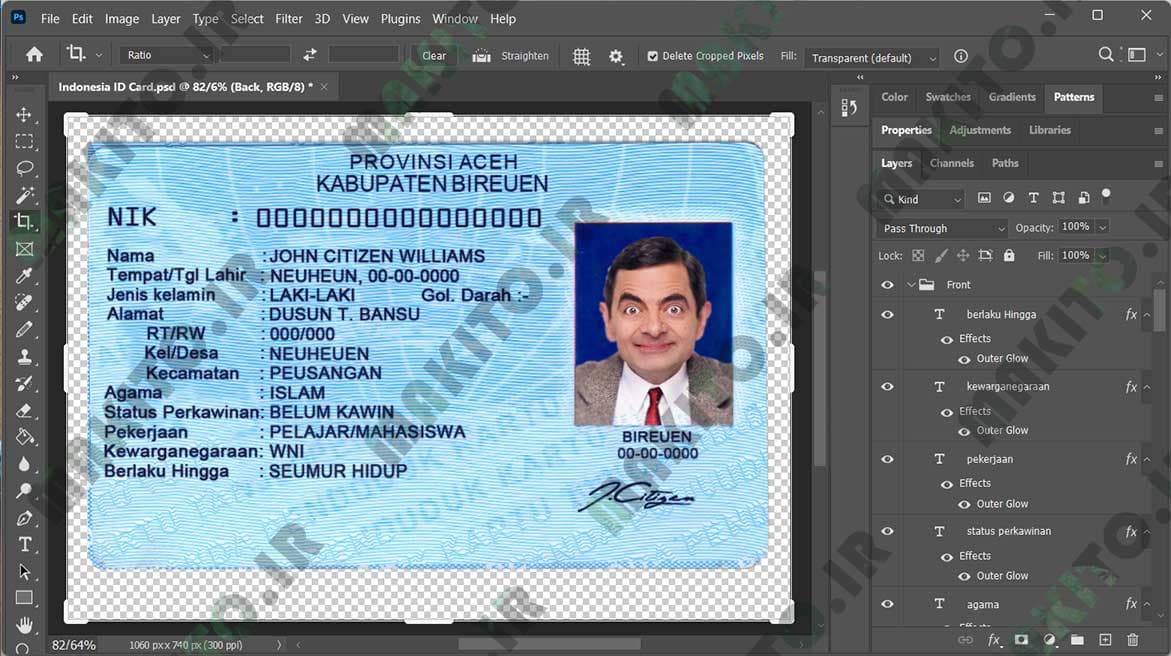Select the Eraser tool
This screenshot has width=1171, height=656.
[x=24, y=410]
